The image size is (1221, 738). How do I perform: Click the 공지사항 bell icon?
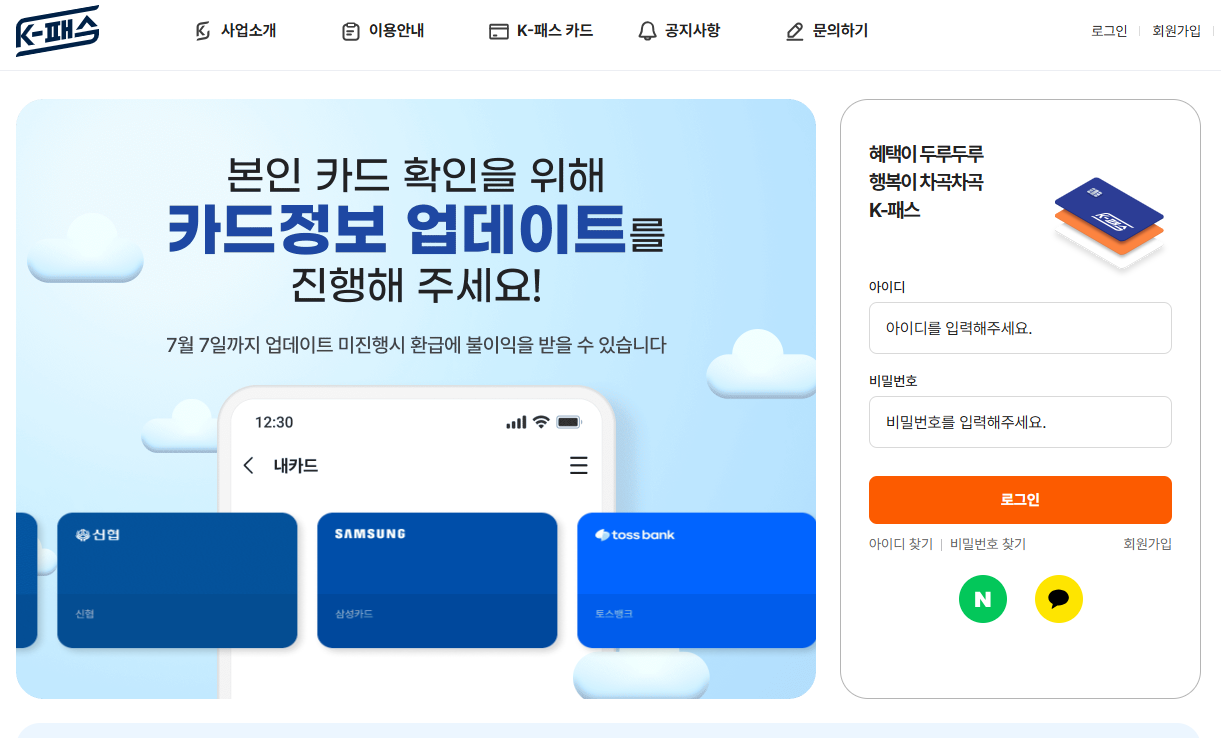(x=647, y=31)
